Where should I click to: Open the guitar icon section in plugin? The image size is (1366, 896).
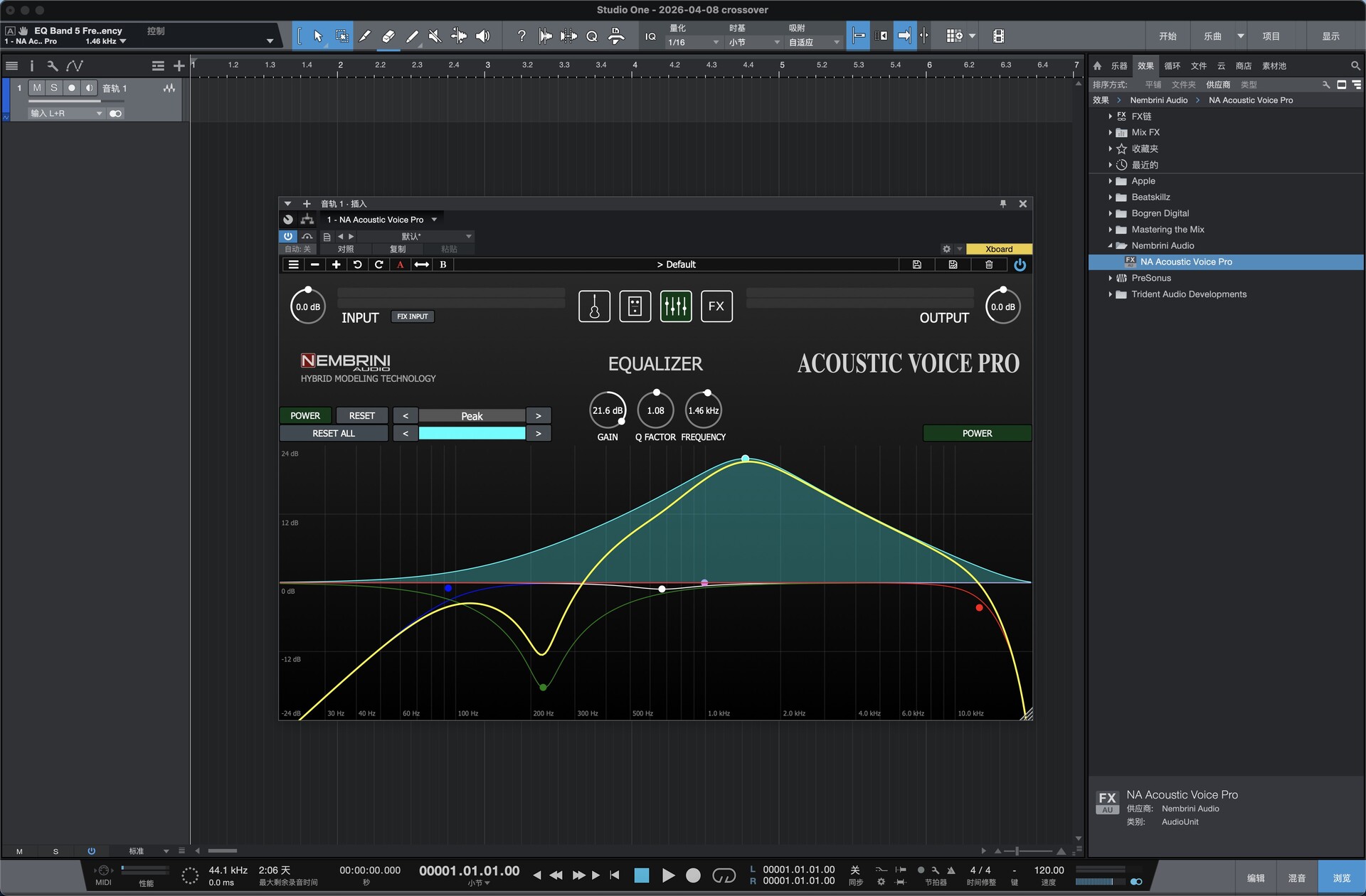pos(594,306)
